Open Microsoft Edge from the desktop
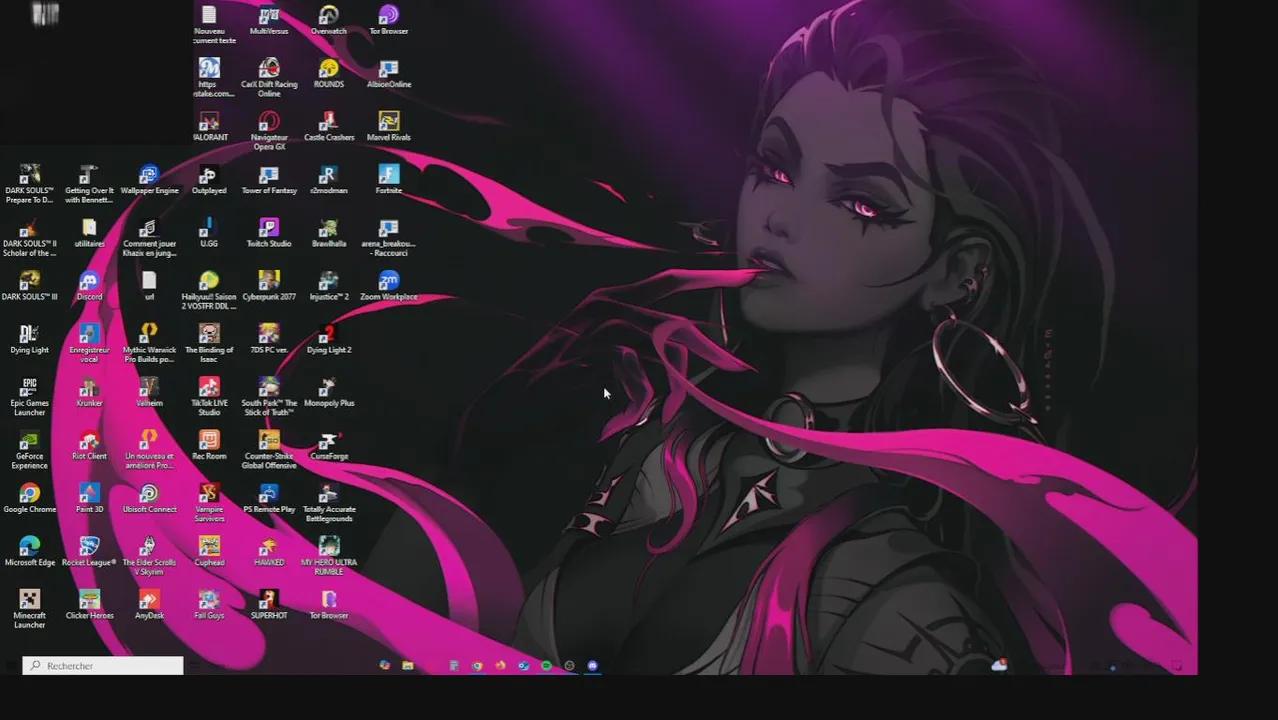 (30, 551)
